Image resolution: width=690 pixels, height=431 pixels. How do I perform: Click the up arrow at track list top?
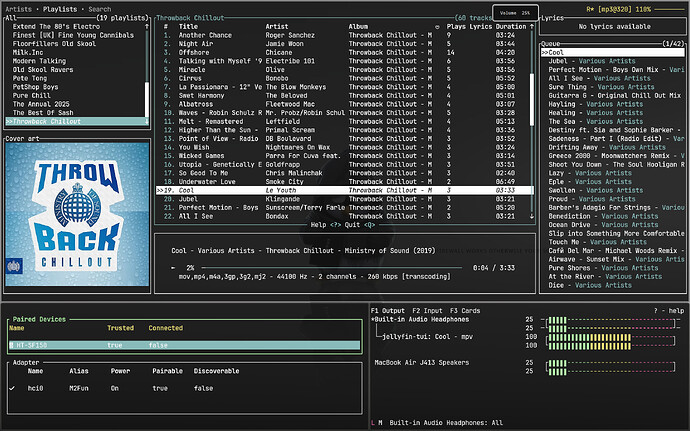[532, 26]
